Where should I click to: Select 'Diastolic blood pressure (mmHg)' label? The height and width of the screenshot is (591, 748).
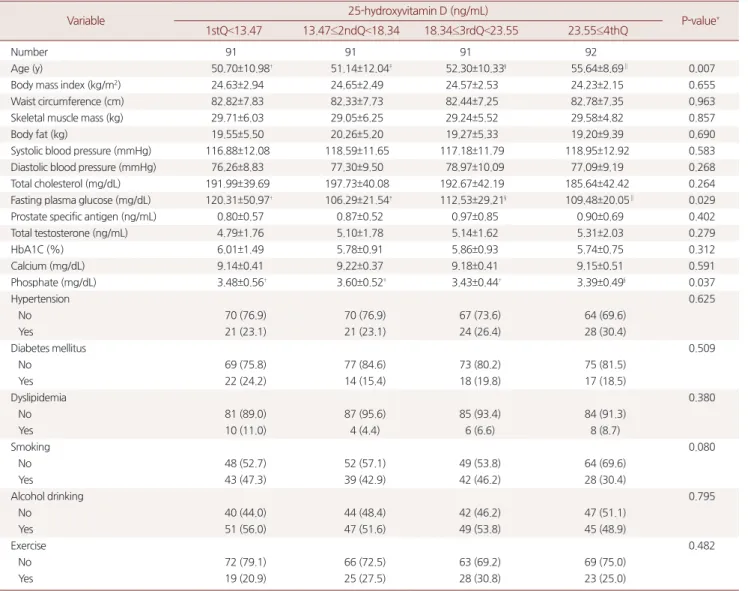[83, 167]
